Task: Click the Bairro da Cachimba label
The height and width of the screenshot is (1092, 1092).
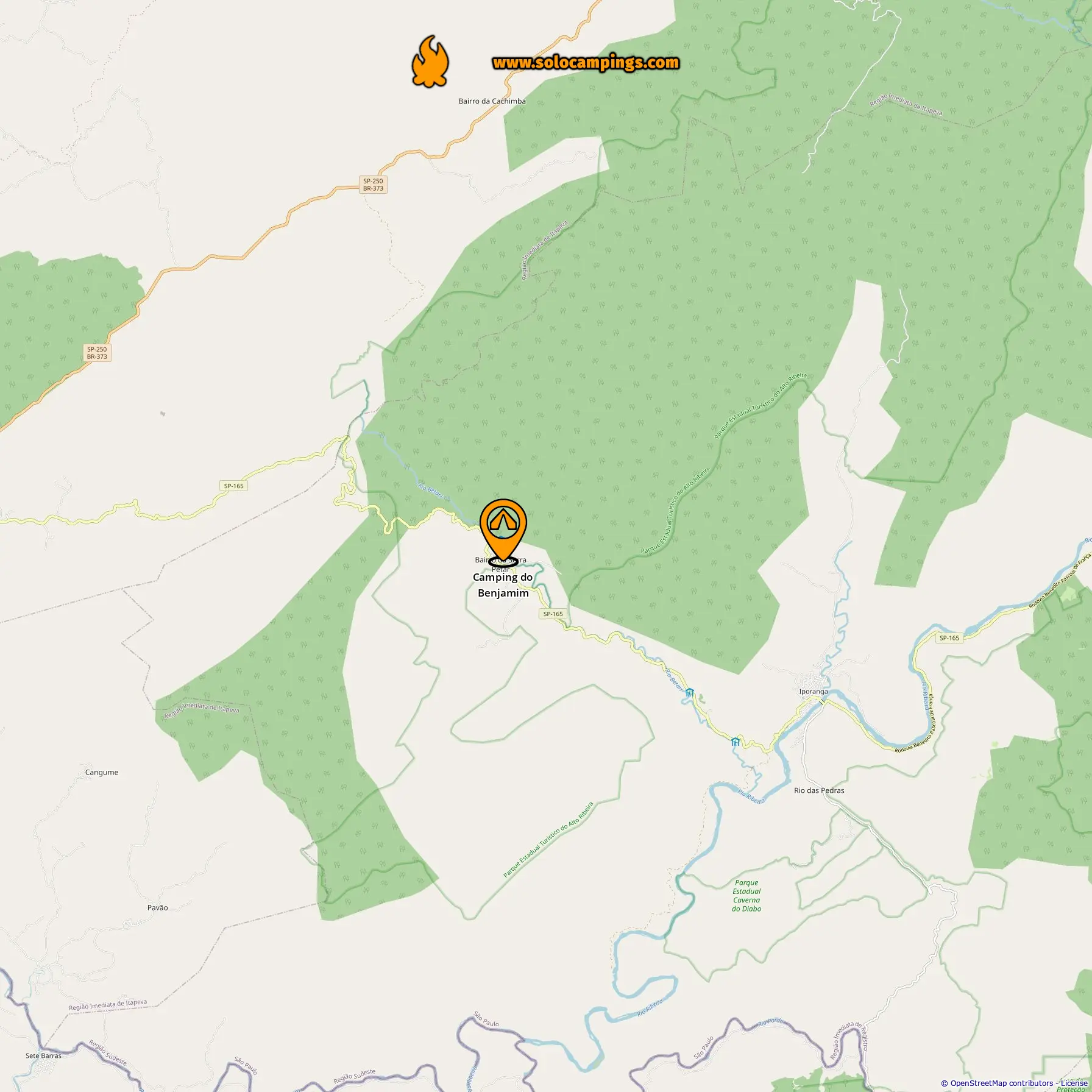Action: click(x=492, y=101)
